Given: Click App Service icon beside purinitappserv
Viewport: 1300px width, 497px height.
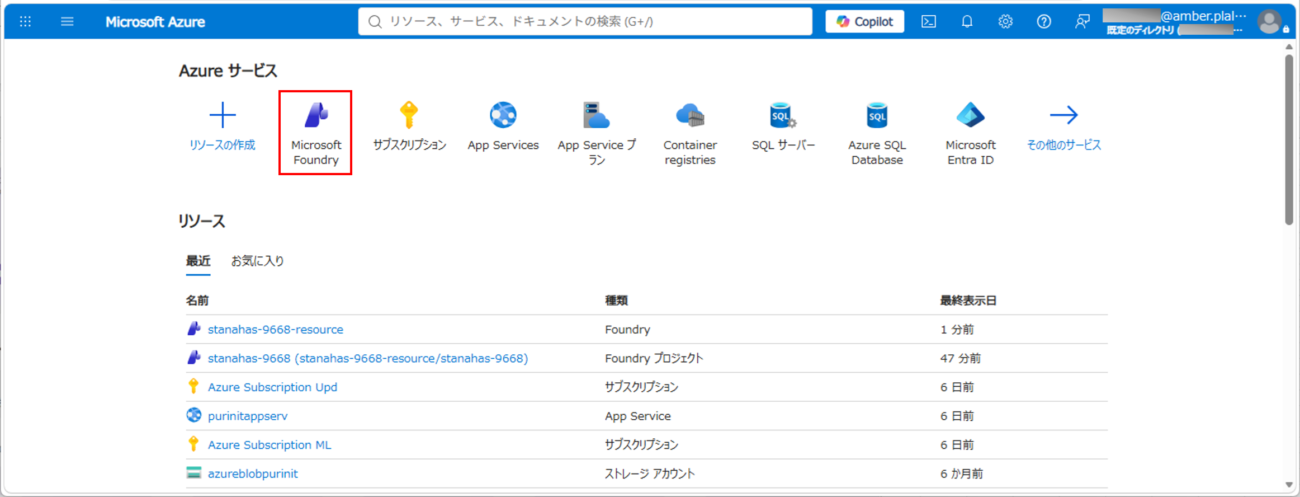Looking at the screenshot, I should (x=194, y=416).
